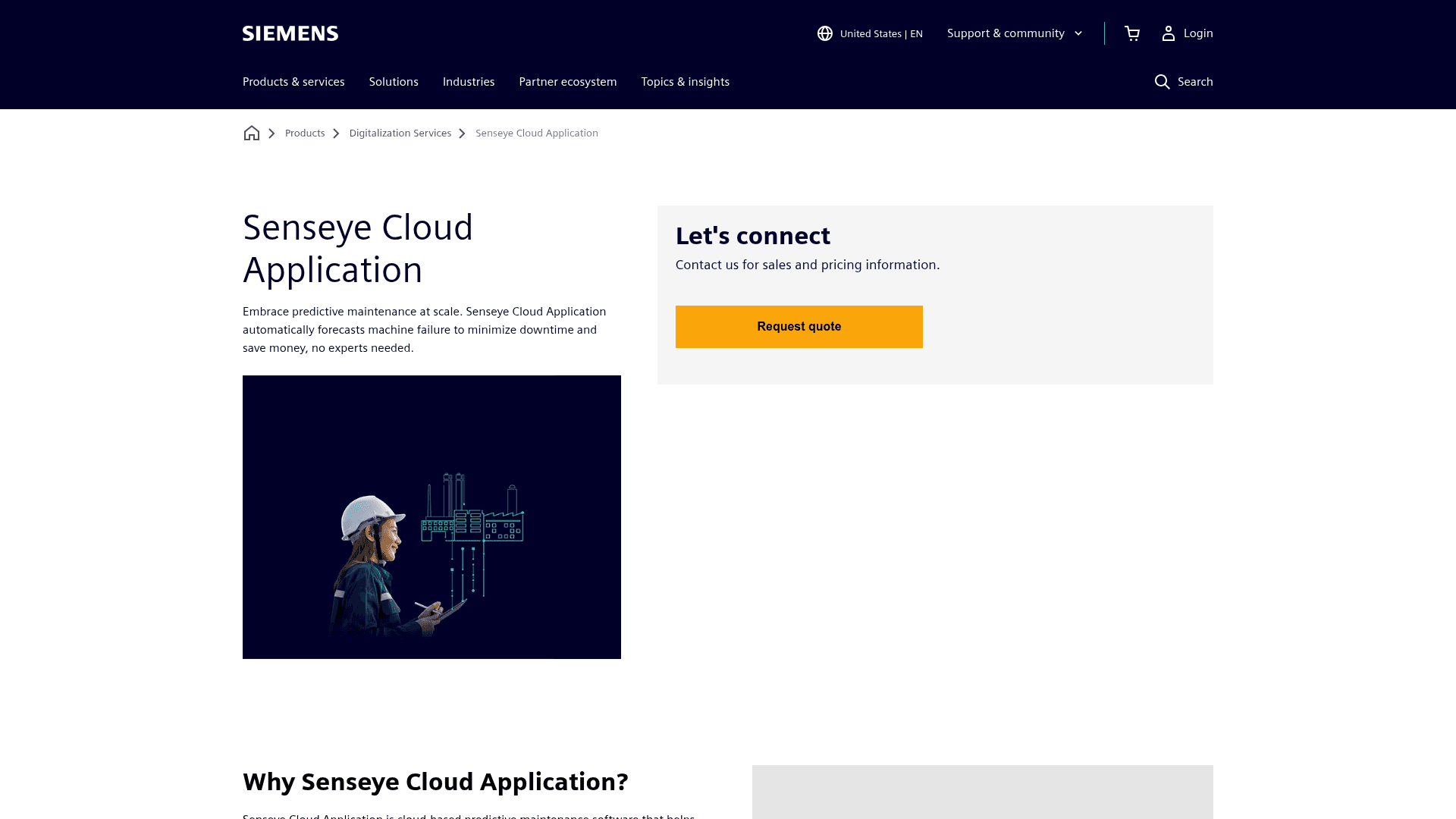
Task: Open the Industries menu
Action: [469, 82]
